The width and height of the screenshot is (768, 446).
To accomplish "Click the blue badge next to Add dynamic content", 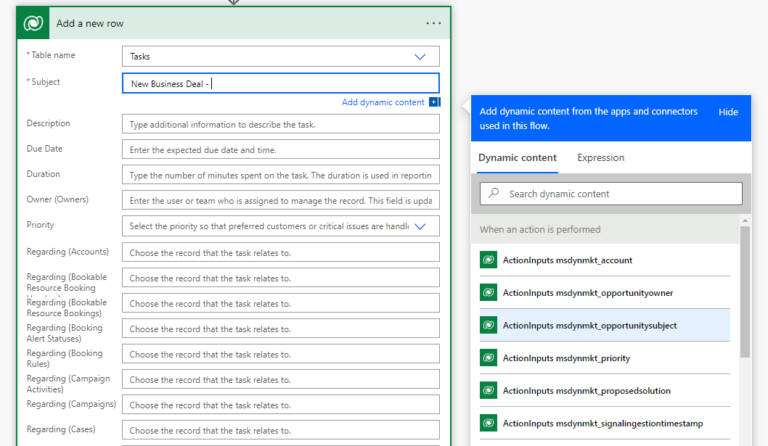I will 434,102.
